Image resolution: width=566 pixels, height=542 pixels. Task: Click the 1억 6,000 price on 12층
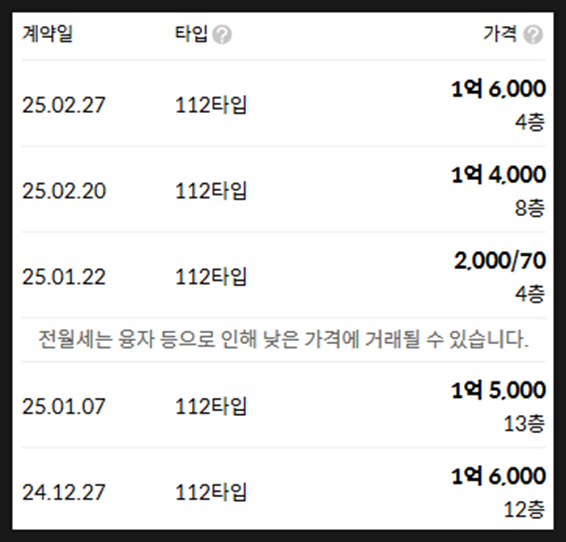[498, 476]
